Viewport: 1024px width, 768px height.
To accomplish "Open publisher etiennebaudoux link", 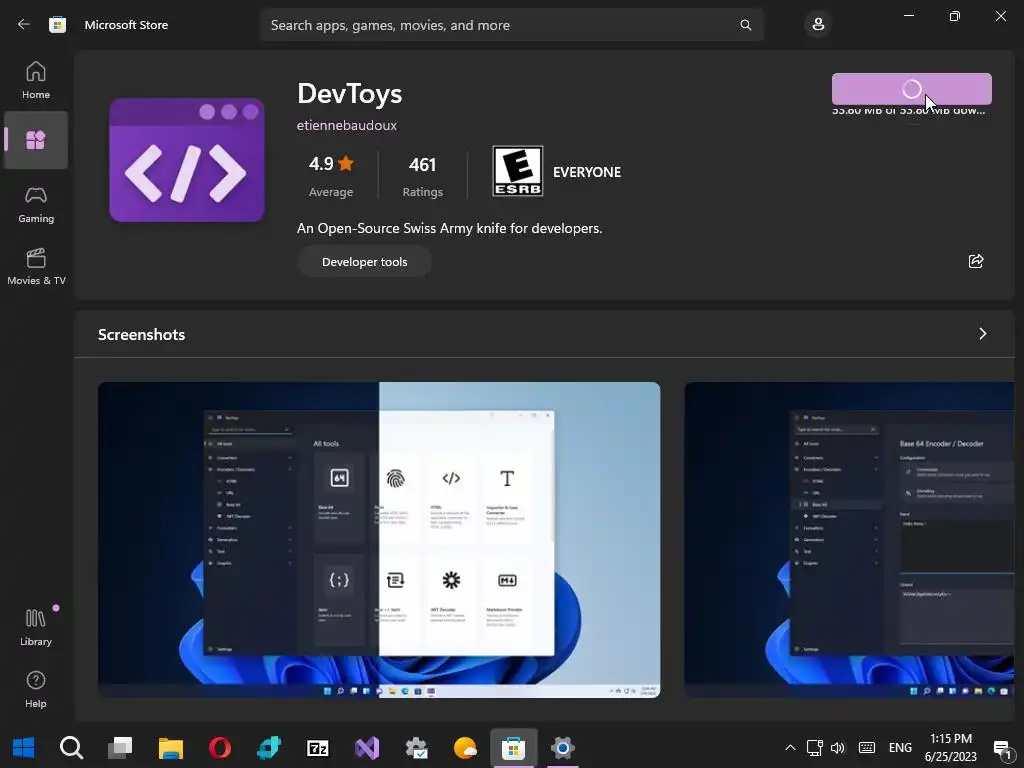I will point(347,125).
